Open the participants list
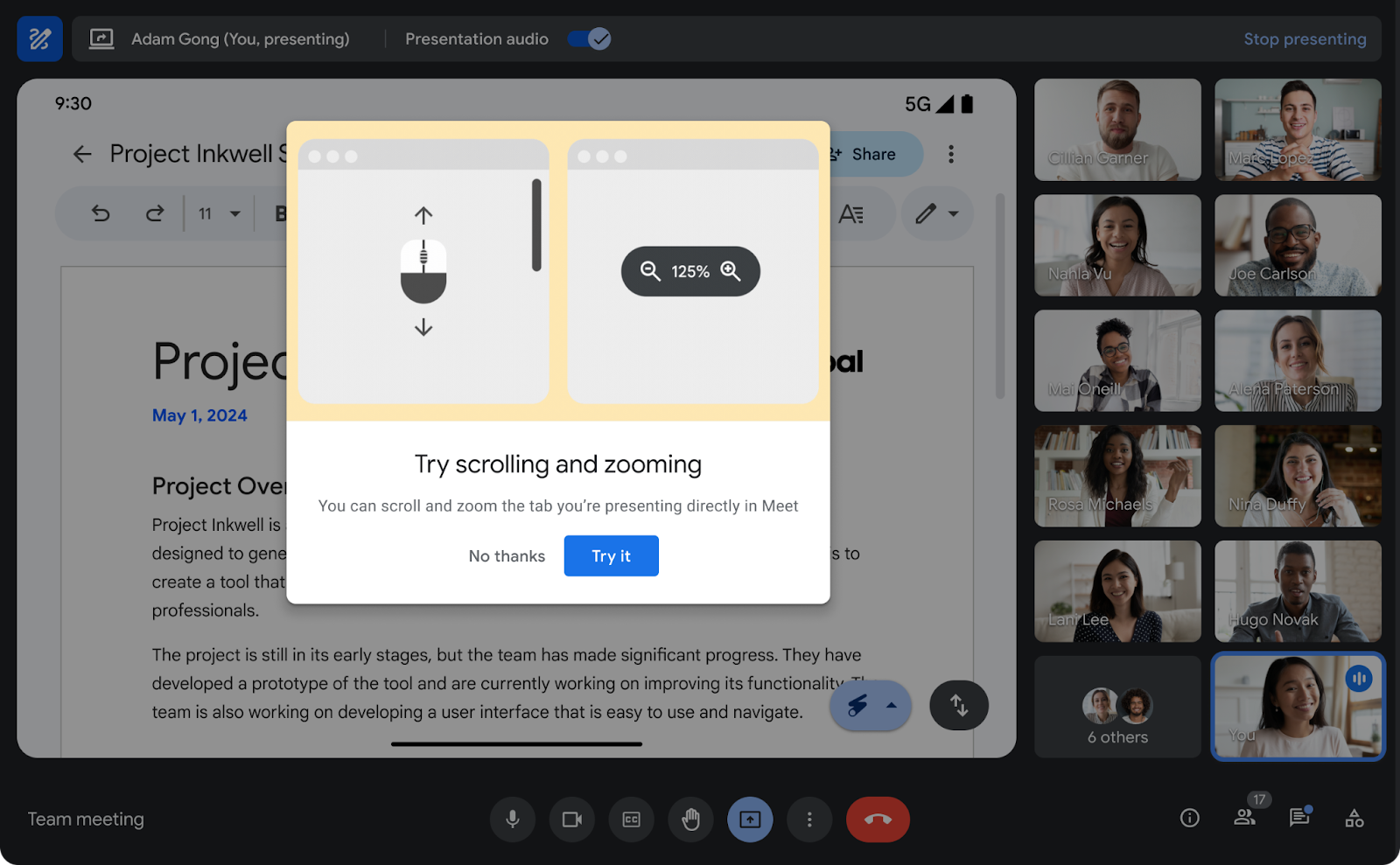 click(1245, 820)
